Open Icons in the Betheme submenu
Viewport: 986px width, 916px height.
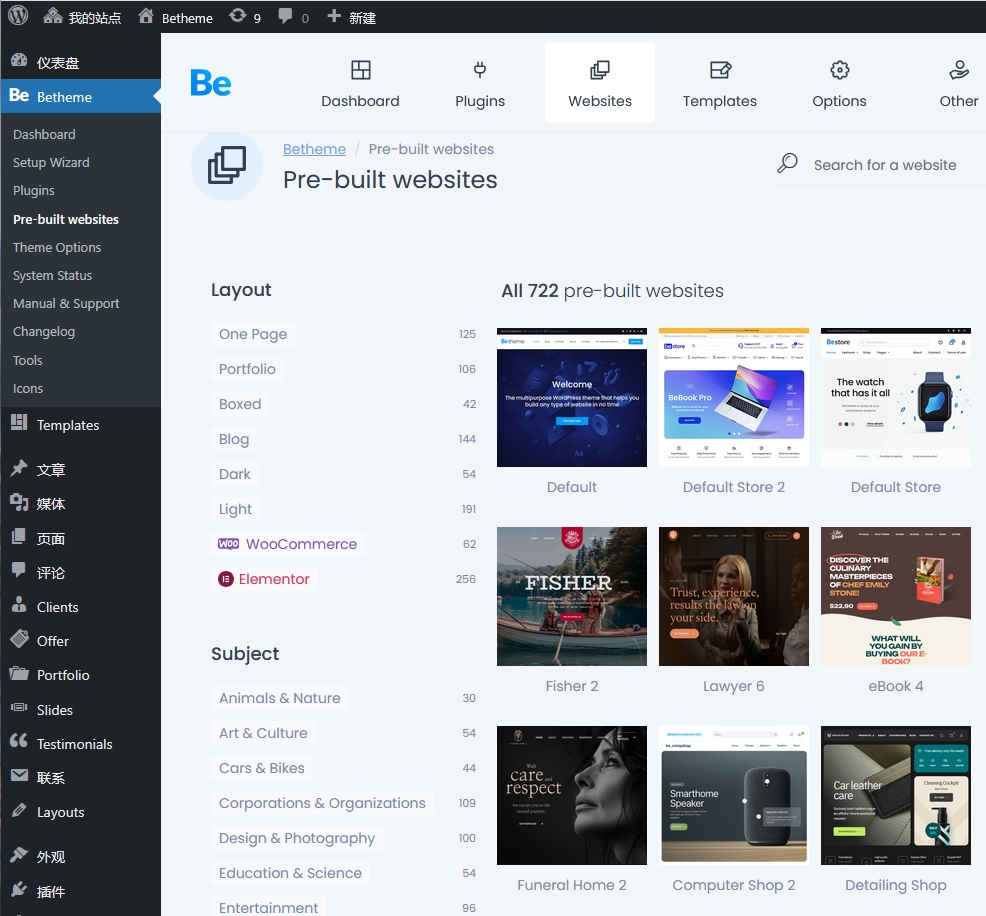tap(28, 389)
